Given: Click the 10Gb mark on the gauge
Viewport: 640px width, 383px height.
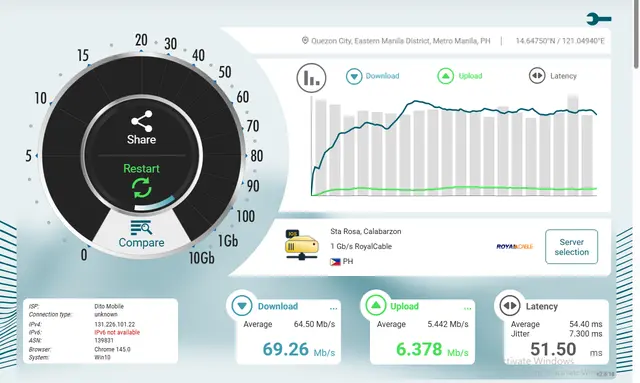Looking at the screenshot, I should [x=202, y=258].
